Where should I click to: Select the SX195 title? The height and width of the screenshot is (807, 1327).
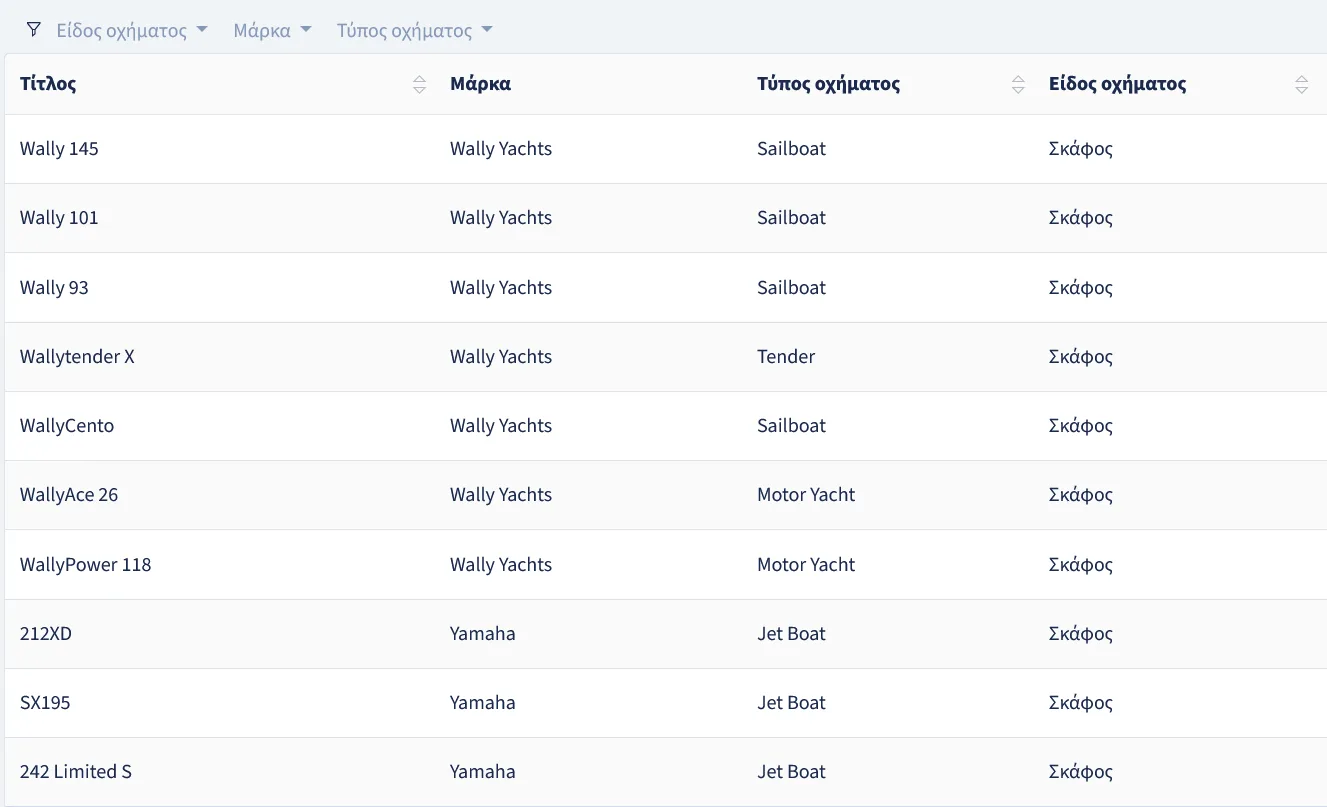[x=45, y=703]
